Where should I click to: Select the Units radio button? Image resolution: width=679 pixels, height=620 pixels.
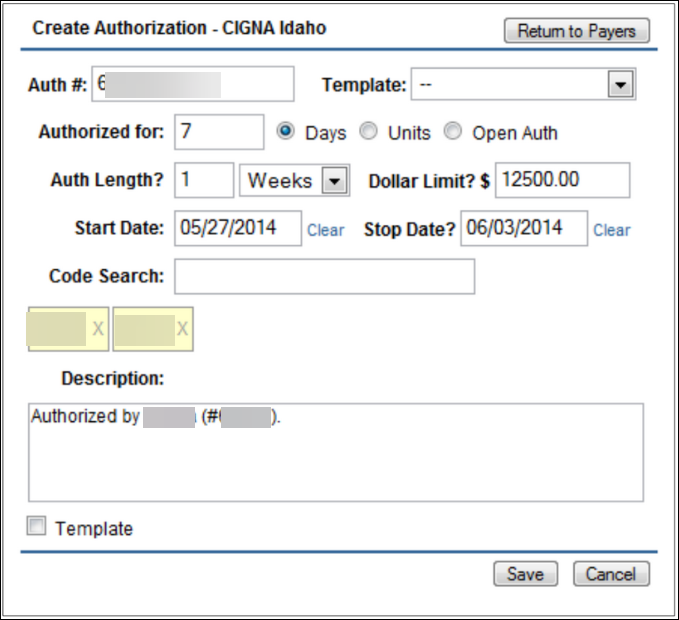(368, 131)
